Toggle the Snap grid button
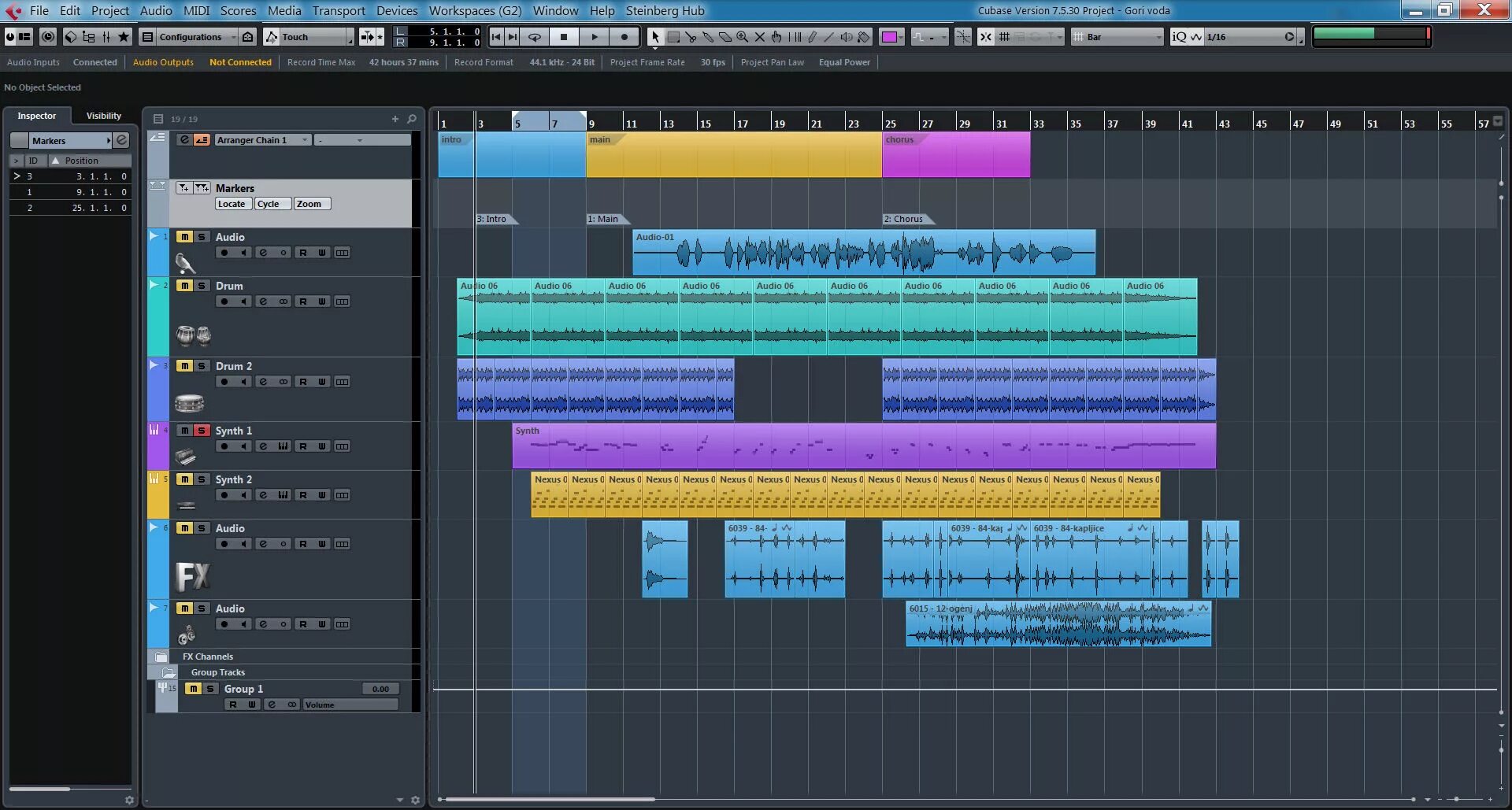The image size is (1512, 810). point(986,37)
